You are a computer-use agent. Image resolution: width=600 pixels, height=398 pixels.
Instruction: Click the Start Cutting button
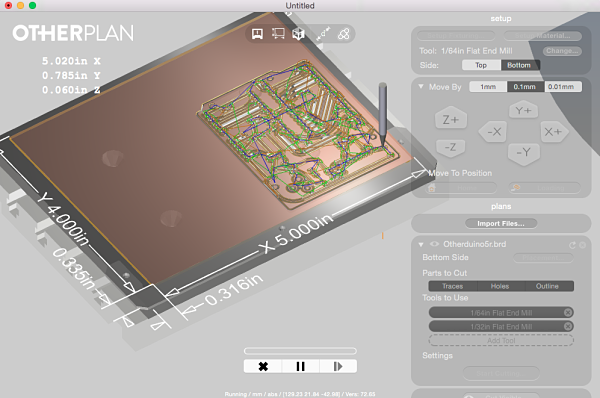(x=501, y=373)
